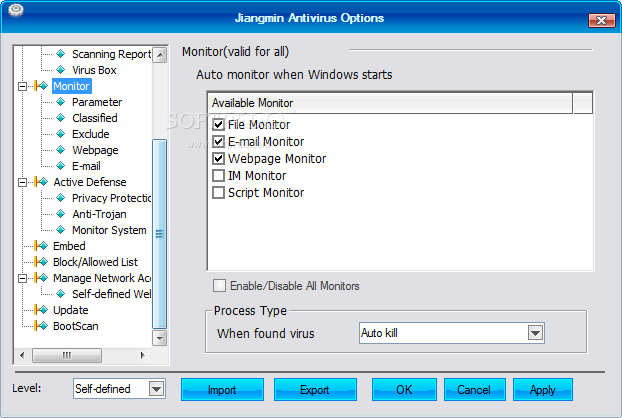Open Virus Box in the tree
The width and height of the screenshot is (622, 418).
tap(94, 70)
